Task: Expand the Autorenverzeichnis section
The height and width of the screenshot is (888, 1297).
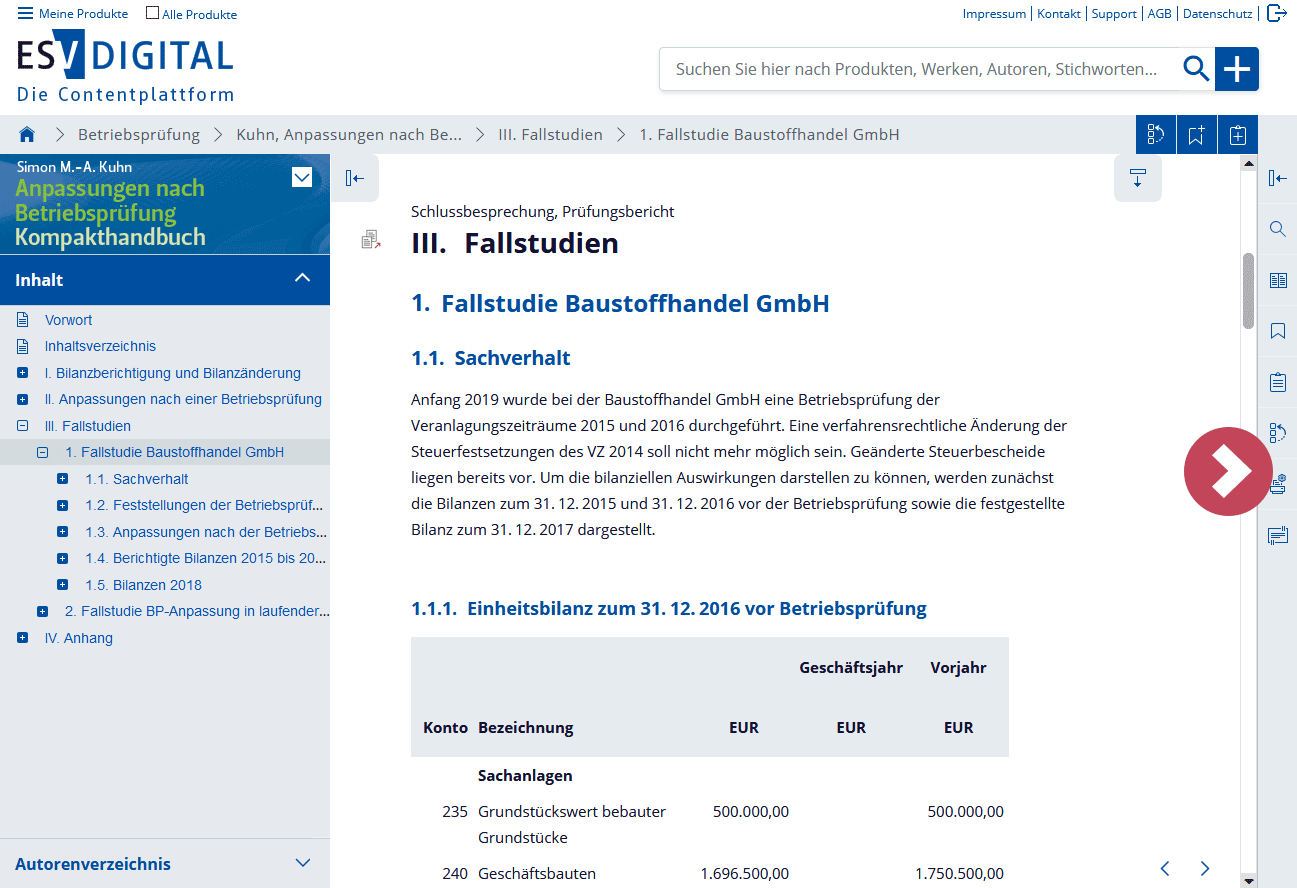Action: click(303, 863)
